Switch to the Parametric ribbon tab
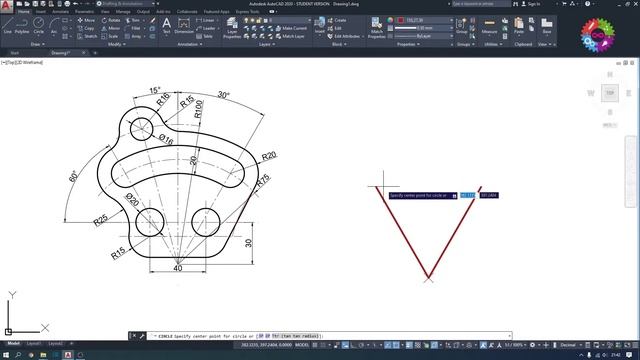 (x=84, y=12)
